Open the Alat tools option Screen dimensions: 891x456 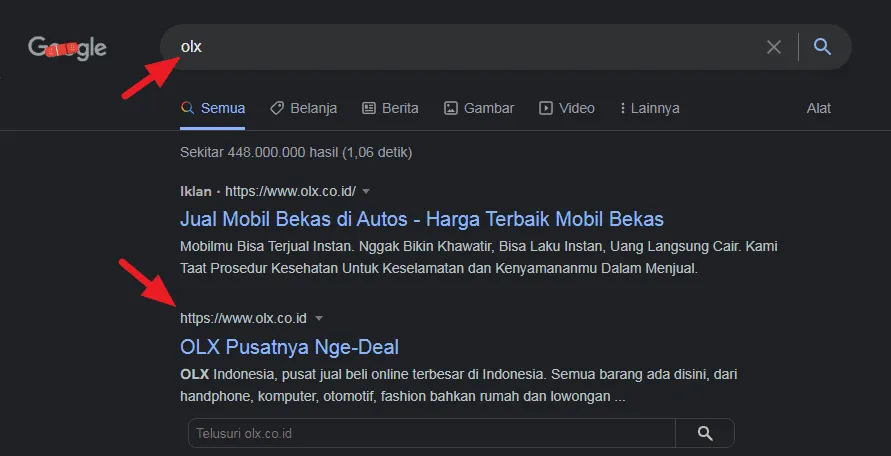(819, 108)
